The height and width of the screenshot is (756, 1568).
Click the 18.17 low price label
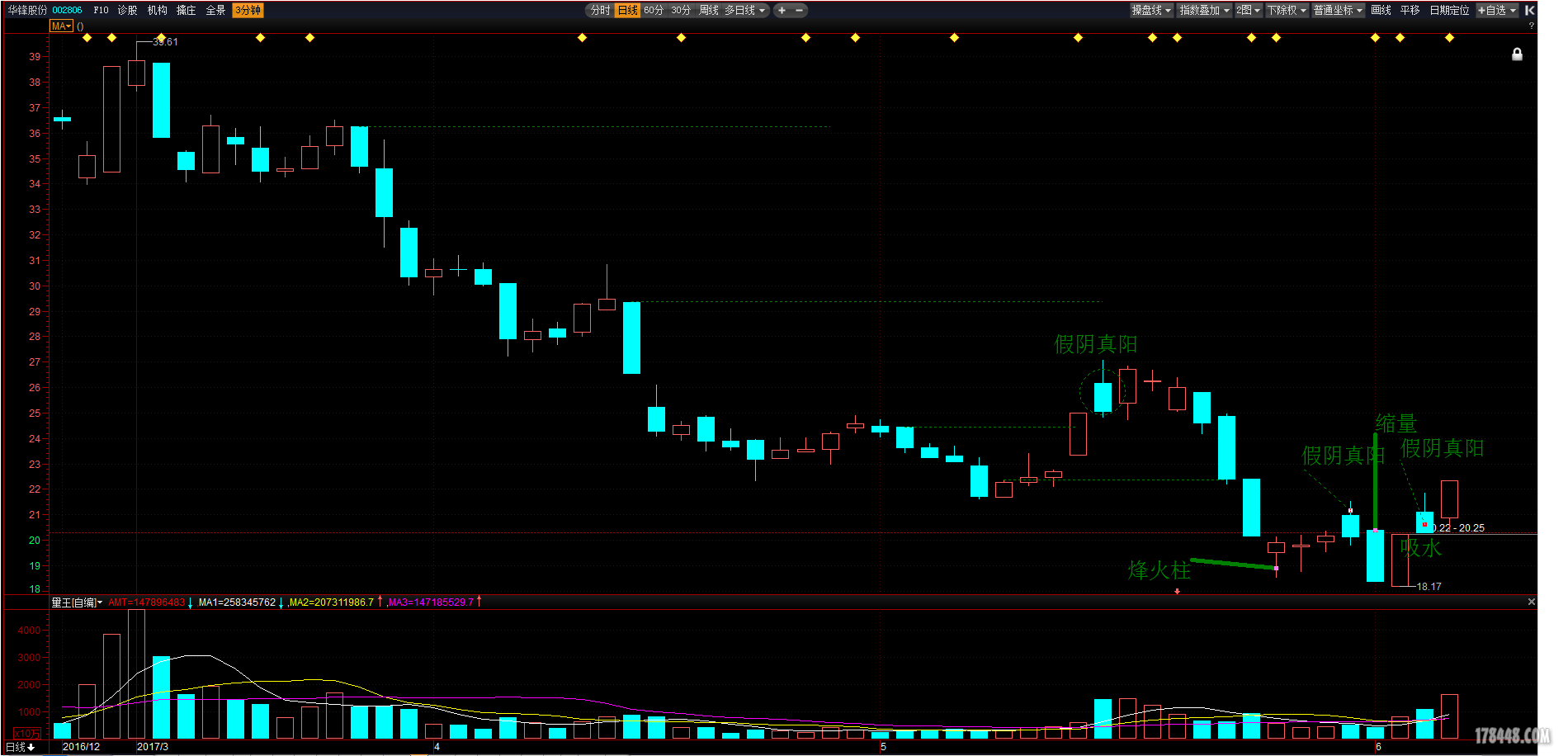pos(1429,587)
